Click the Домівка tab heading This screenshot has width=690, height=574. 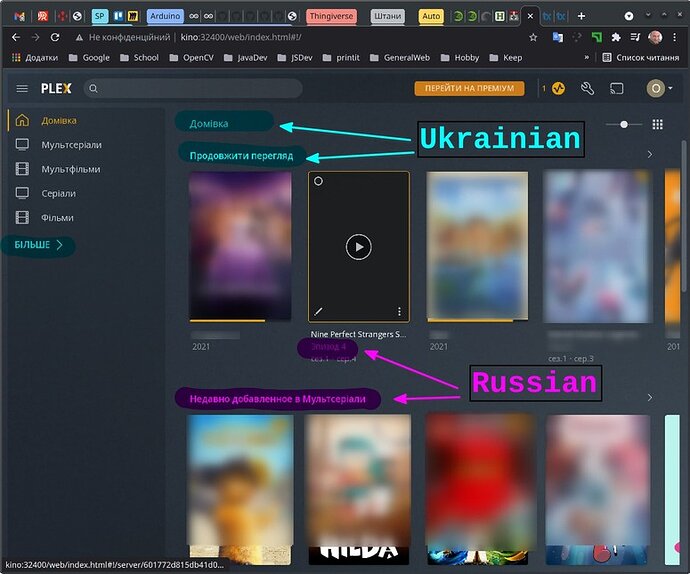coord(209,124)
